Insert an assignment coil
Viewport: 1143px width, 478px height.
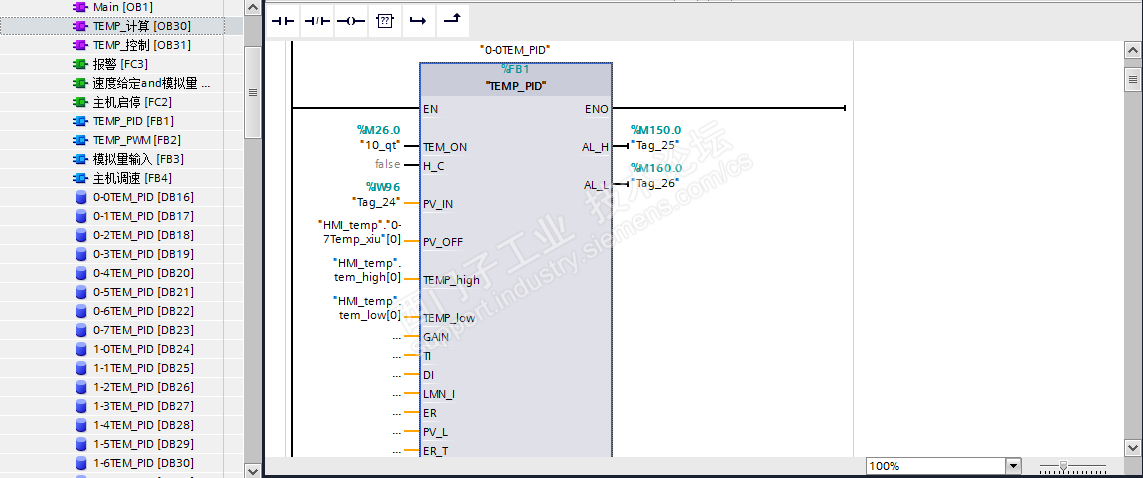click(350, 21)
